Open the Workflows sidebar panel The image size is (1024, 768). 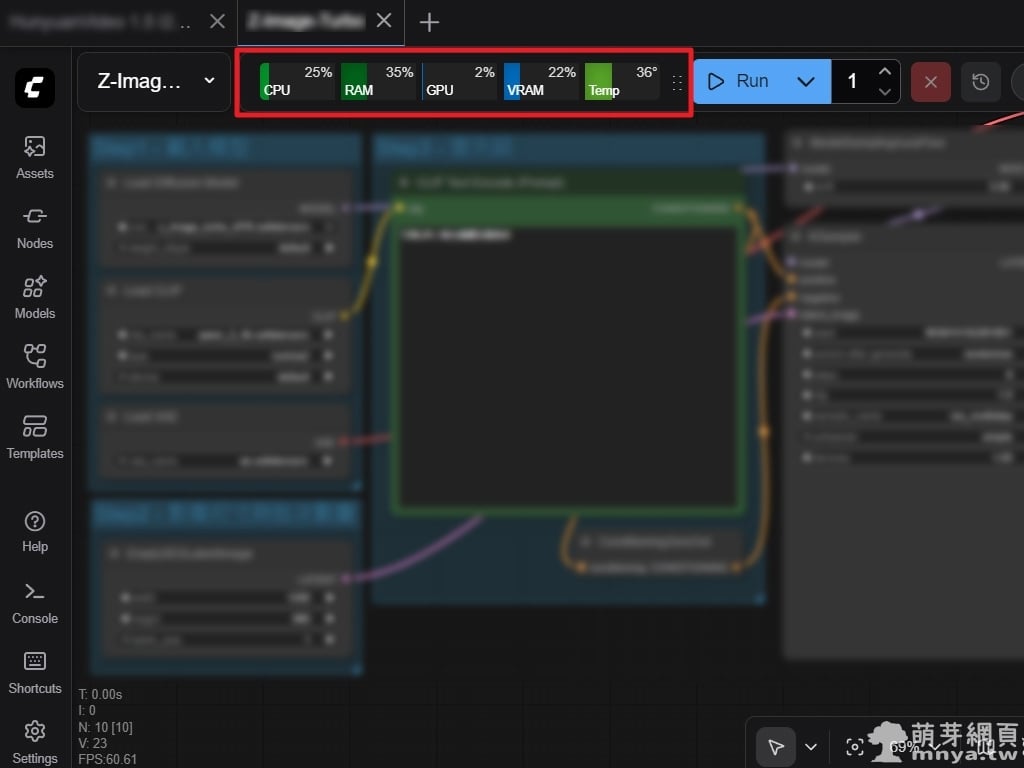pyautogui.click(x=35, y=367)
